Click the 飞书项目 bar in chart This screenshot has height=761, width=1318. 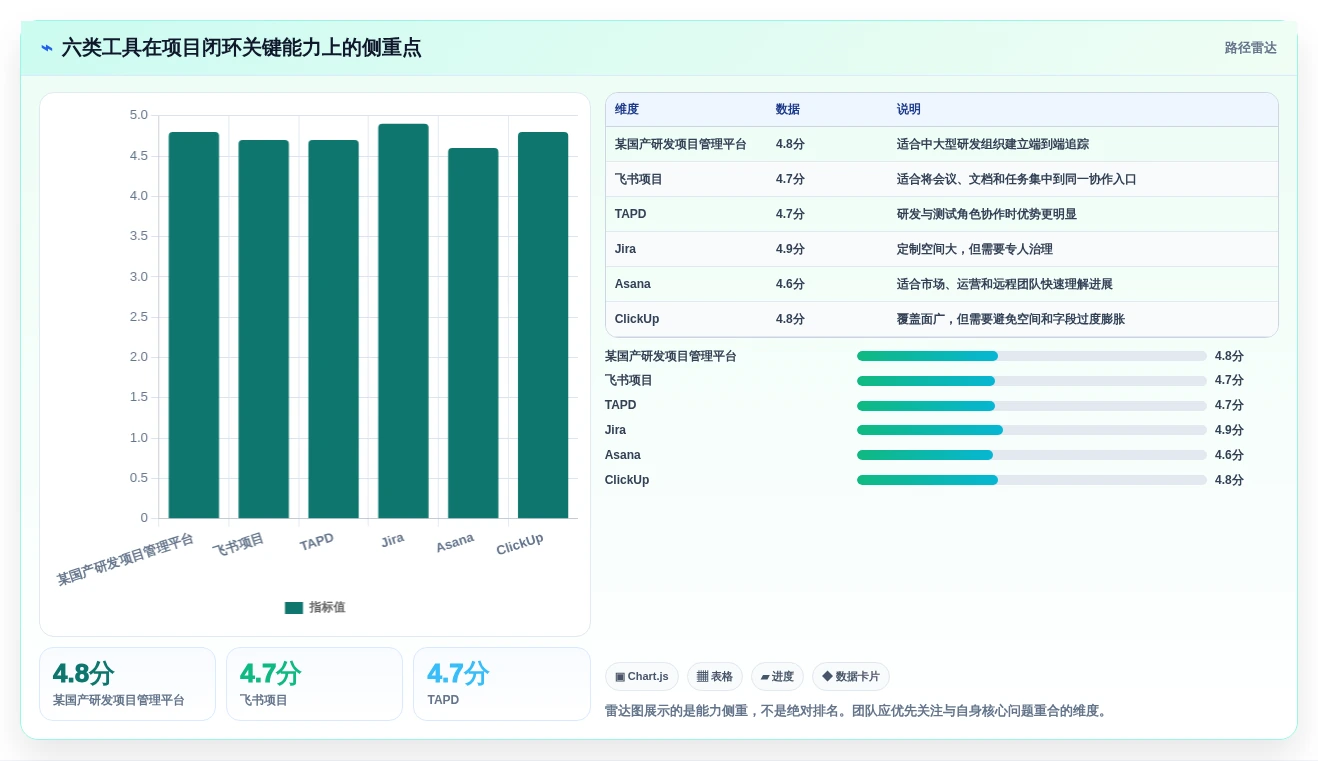264,329
